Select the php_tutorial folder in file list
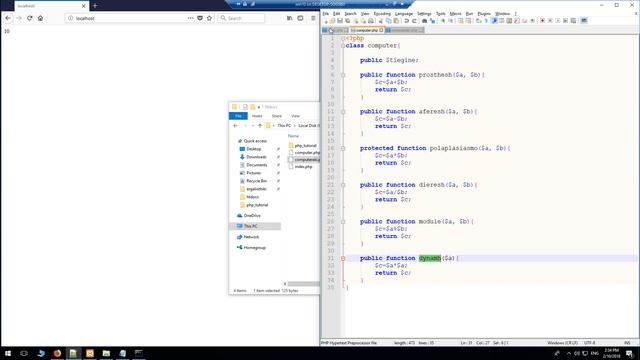Image resolution: width=640 pixels, height=360 pixels. (x=302, y=145)
